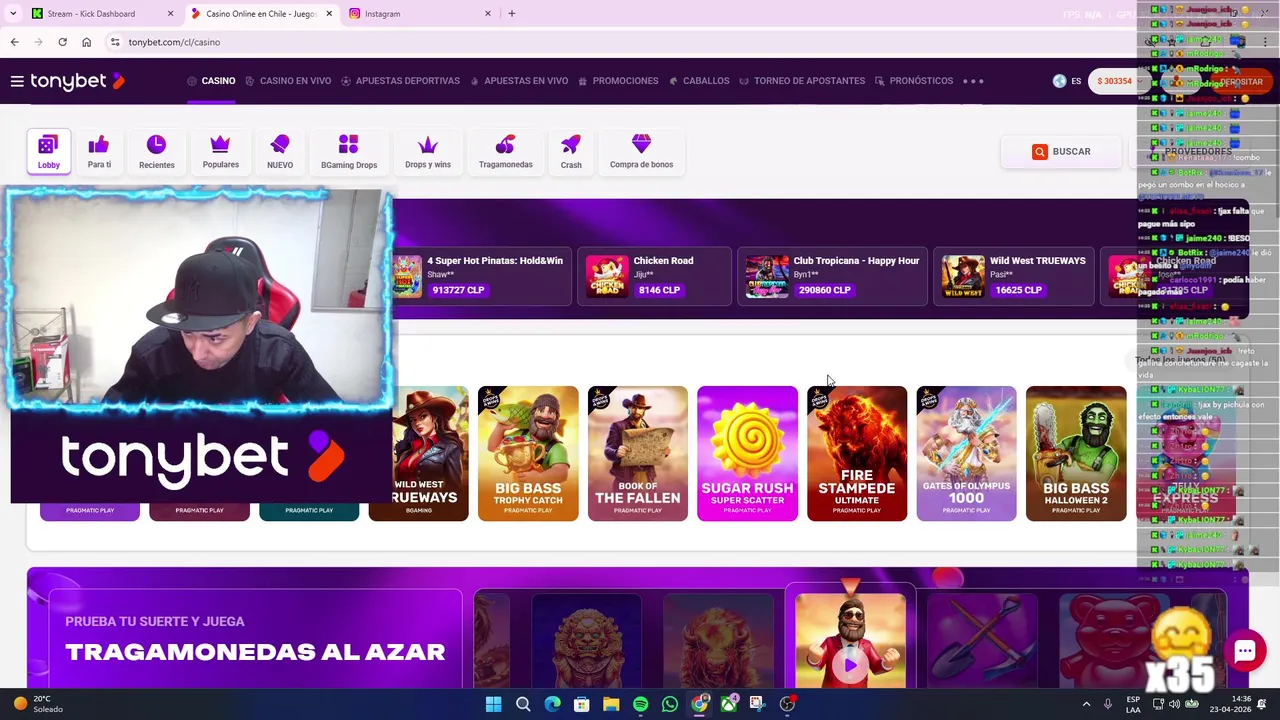
Task: Open OBS Studio from taskbar
Action: [x=788, y=704]
